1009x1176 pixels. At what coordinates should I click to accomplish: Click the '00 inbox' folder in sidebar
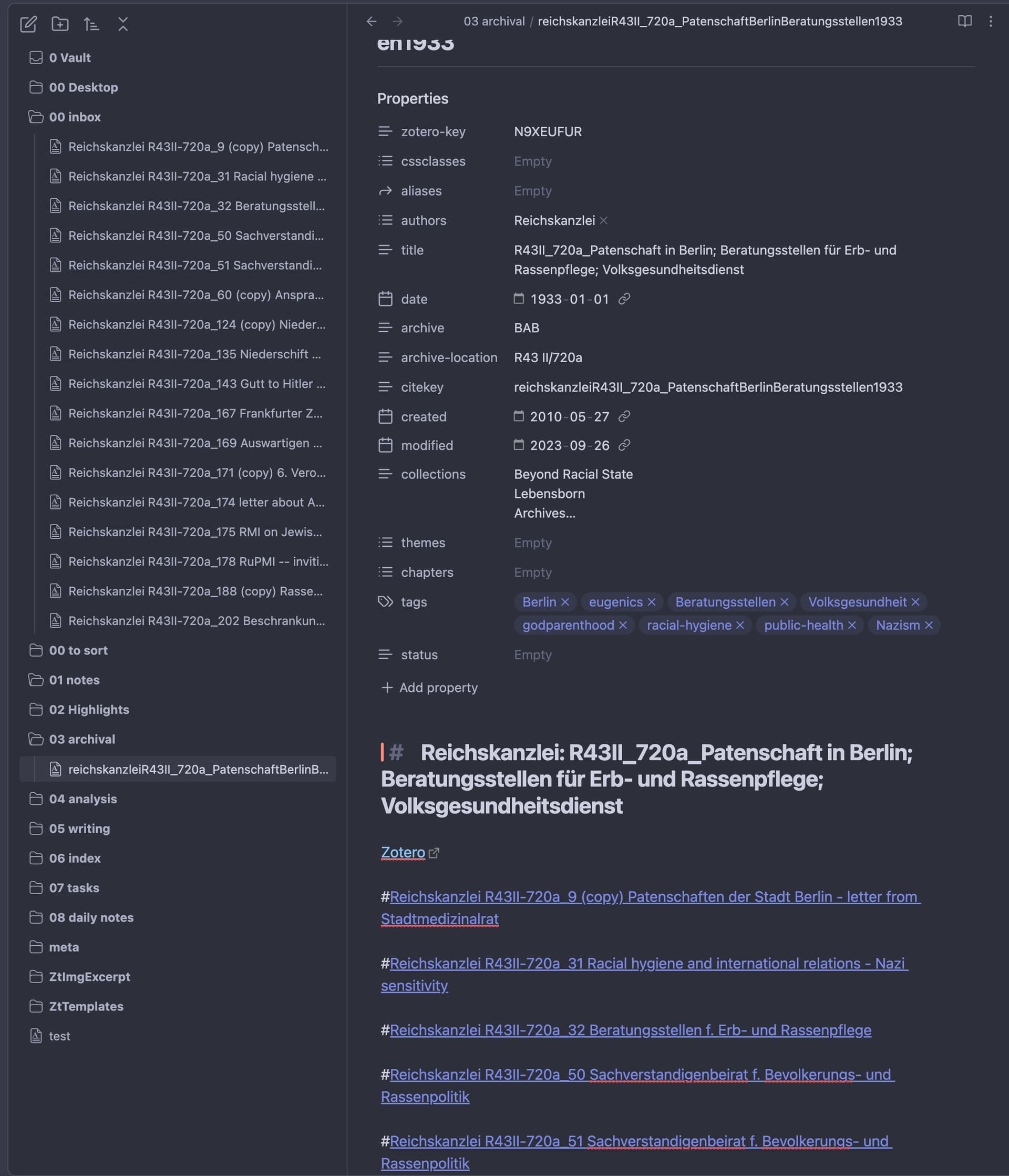click(74, 117)
